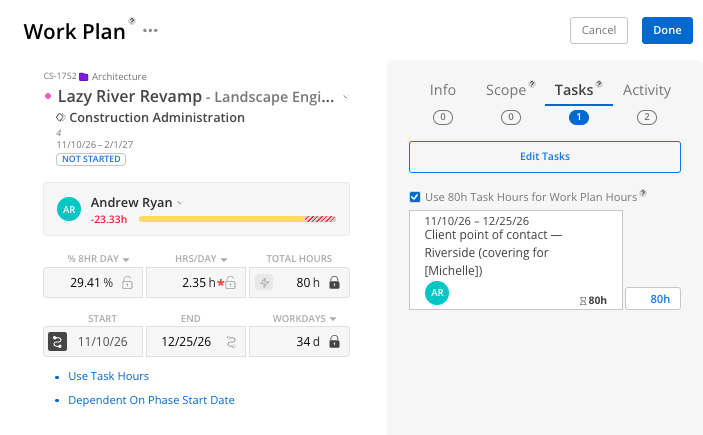Click the 34 d workdays field
The height and width of the screenshot is (435, 703).
(299, 342)
